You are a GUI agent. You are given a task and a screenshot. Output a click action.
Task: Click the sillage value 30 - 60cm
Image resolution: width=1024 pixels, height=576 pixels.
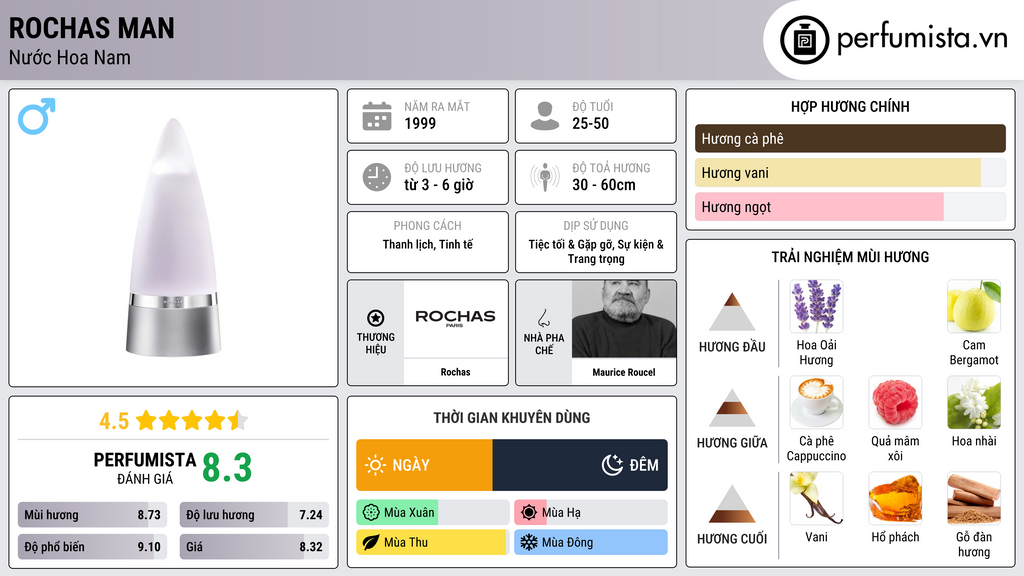click(x=604, y=185)
